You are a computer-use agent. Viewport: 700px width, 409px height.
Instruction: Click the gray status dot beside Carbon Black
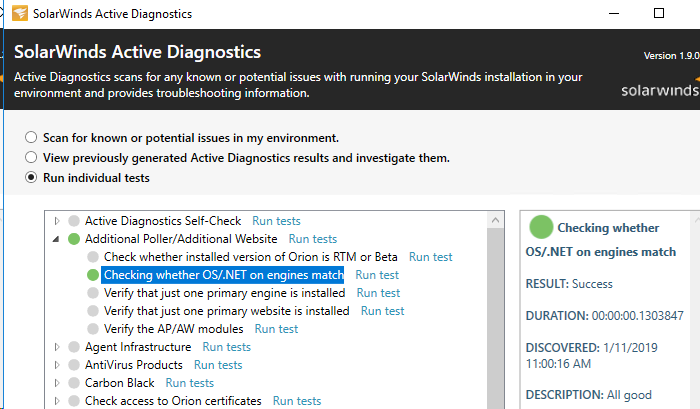coord(73,383)
